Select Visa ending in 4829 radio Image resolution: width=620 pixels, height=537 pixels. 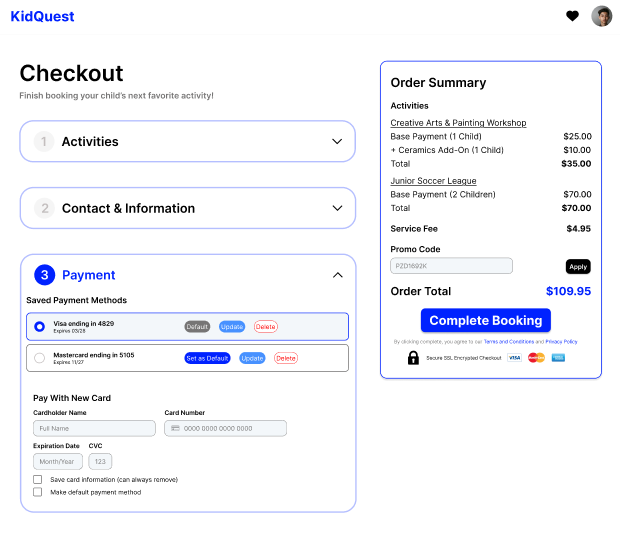coord(39,327)
